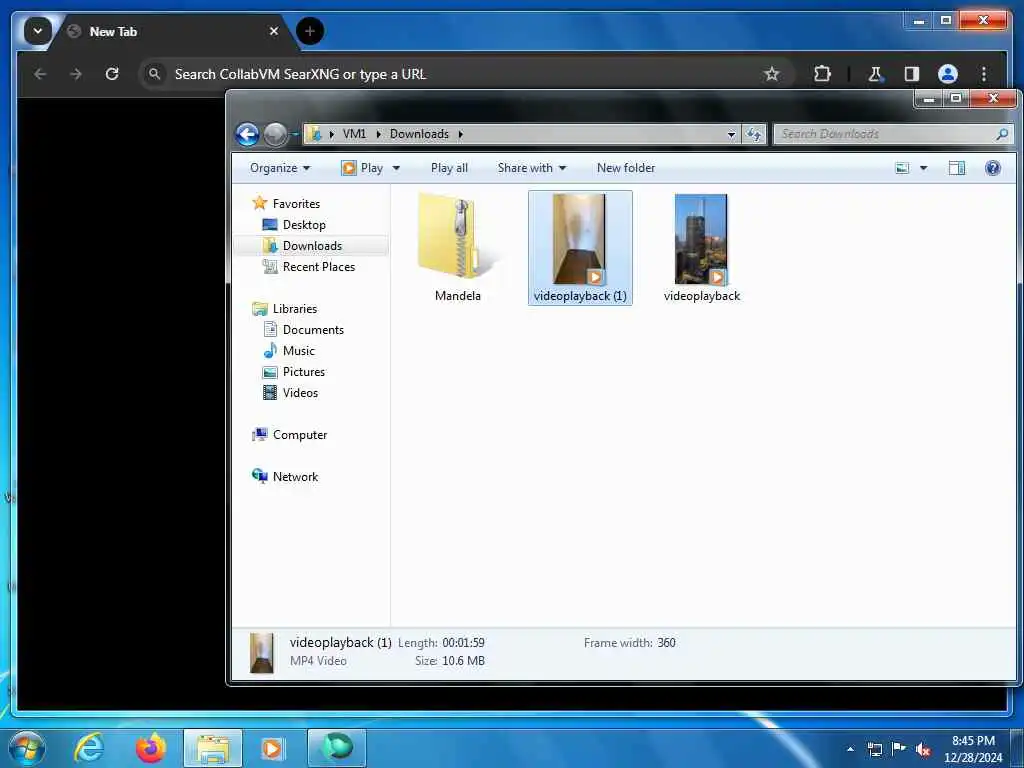1024x768 pixels.
Task: Open the recent pages dropdown near back buttons
Action: pos(295,135)
